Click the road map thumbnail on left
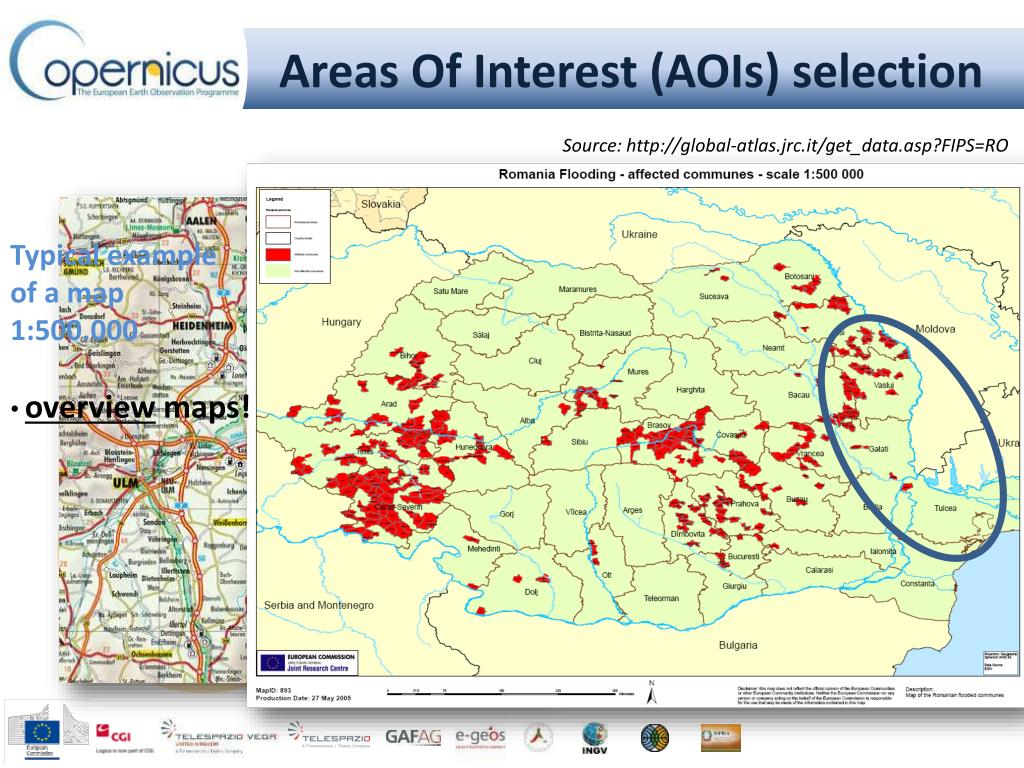 point(153,439)
